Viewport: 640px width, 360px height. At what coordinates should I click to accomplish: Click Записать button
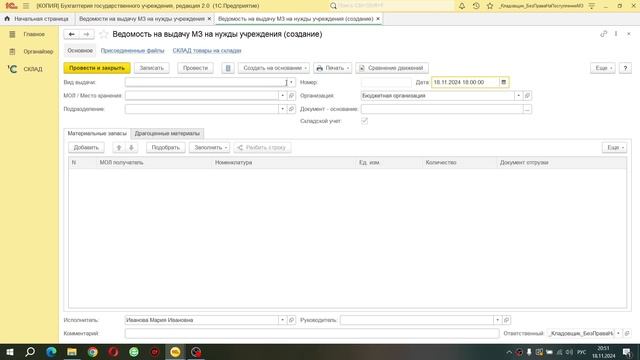coord(151,68)
